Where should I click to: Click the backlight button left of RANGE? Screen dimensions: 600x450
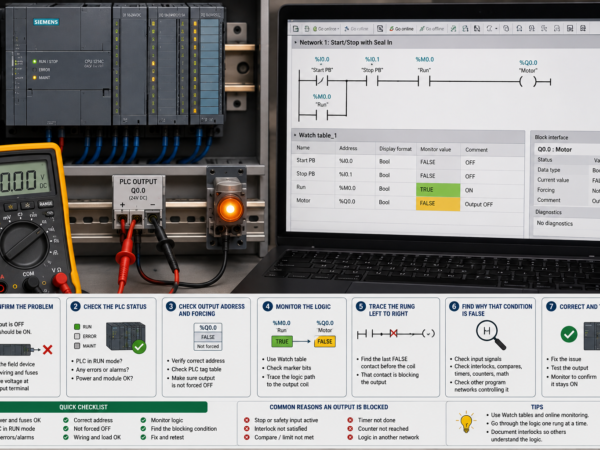tap(27, 205)
